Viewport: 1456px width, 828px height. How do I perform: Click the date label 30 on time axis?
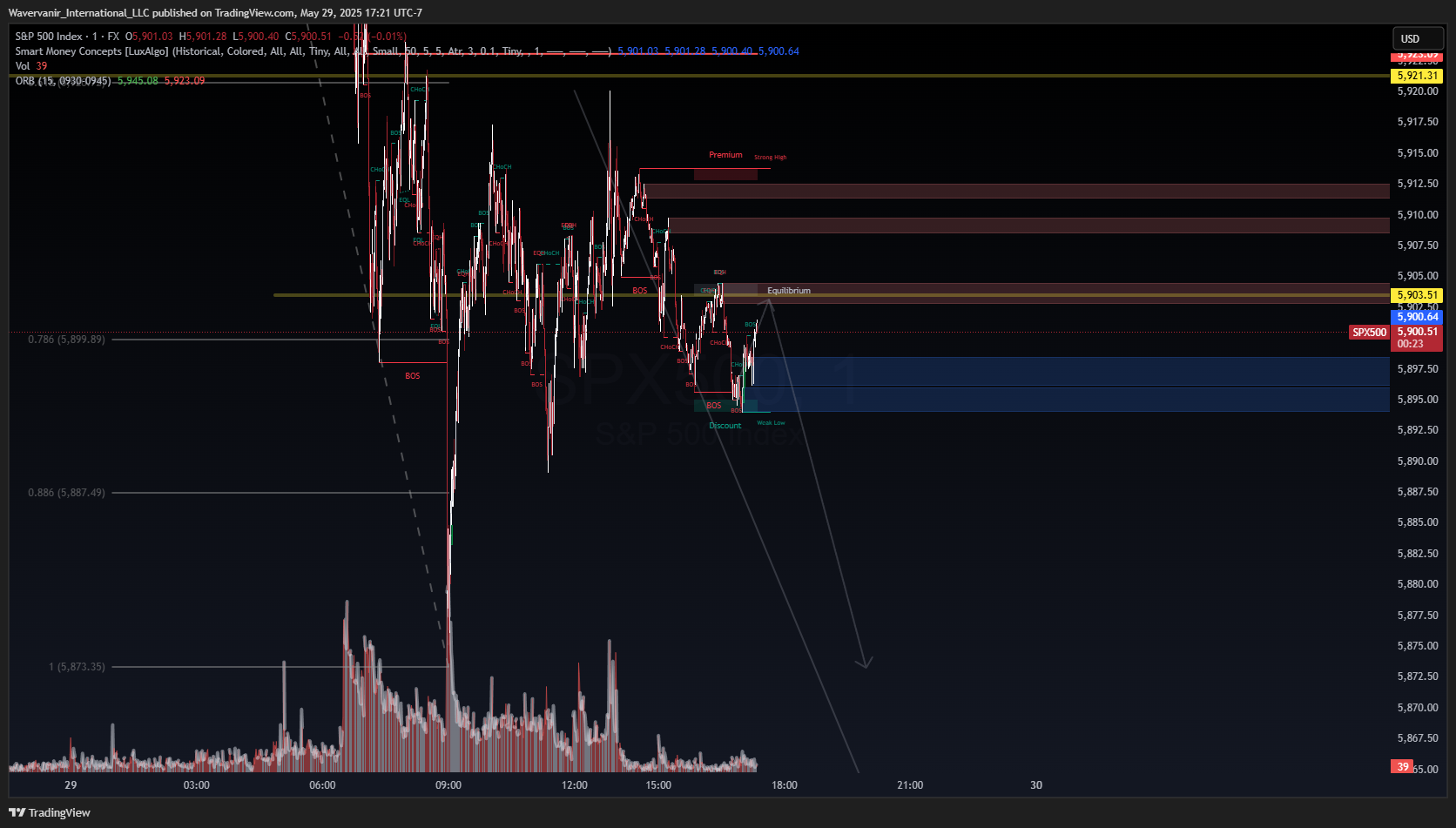point(1036,785)
